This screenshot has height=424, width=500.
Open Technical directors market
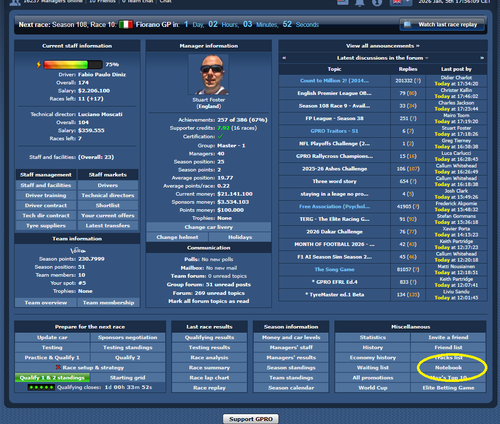tap(108, 195)
